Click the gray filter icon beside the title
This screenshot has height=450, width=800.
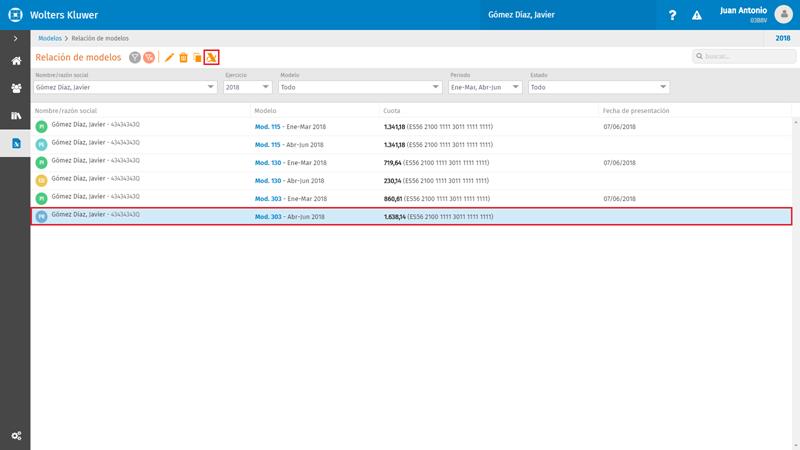[135, 58]
